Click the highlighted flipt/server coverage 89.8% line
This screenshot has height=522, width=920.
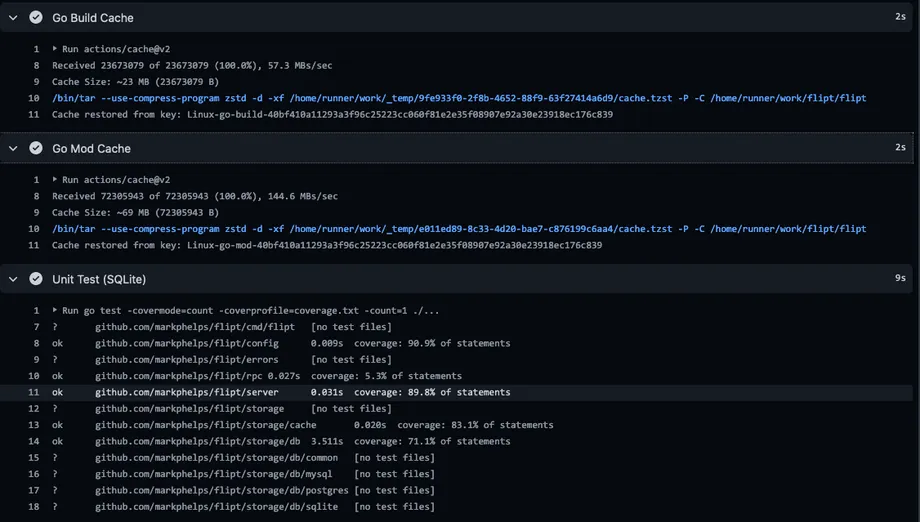[281, 392]
